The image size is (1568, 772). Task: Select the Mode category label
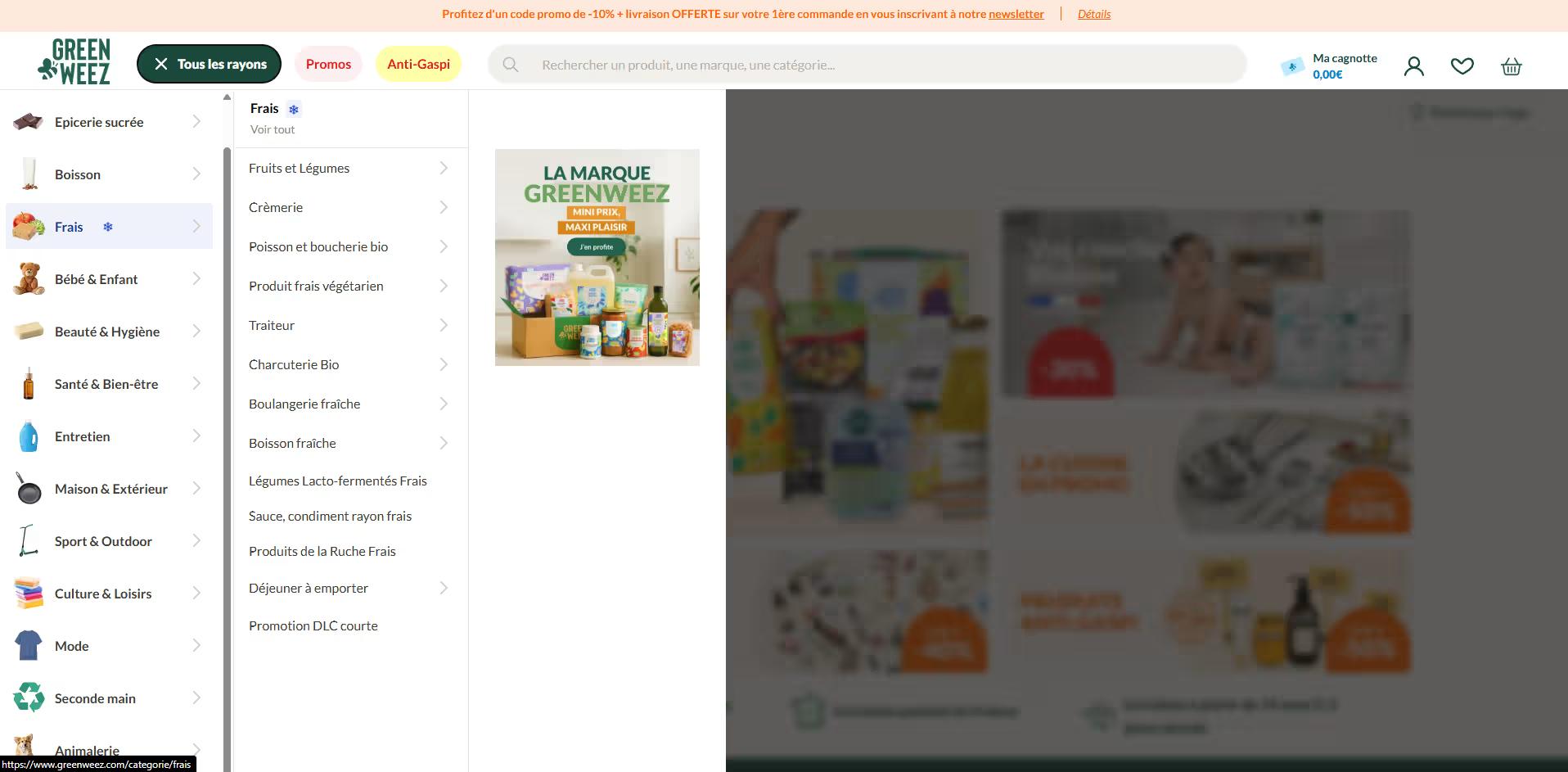71,646
